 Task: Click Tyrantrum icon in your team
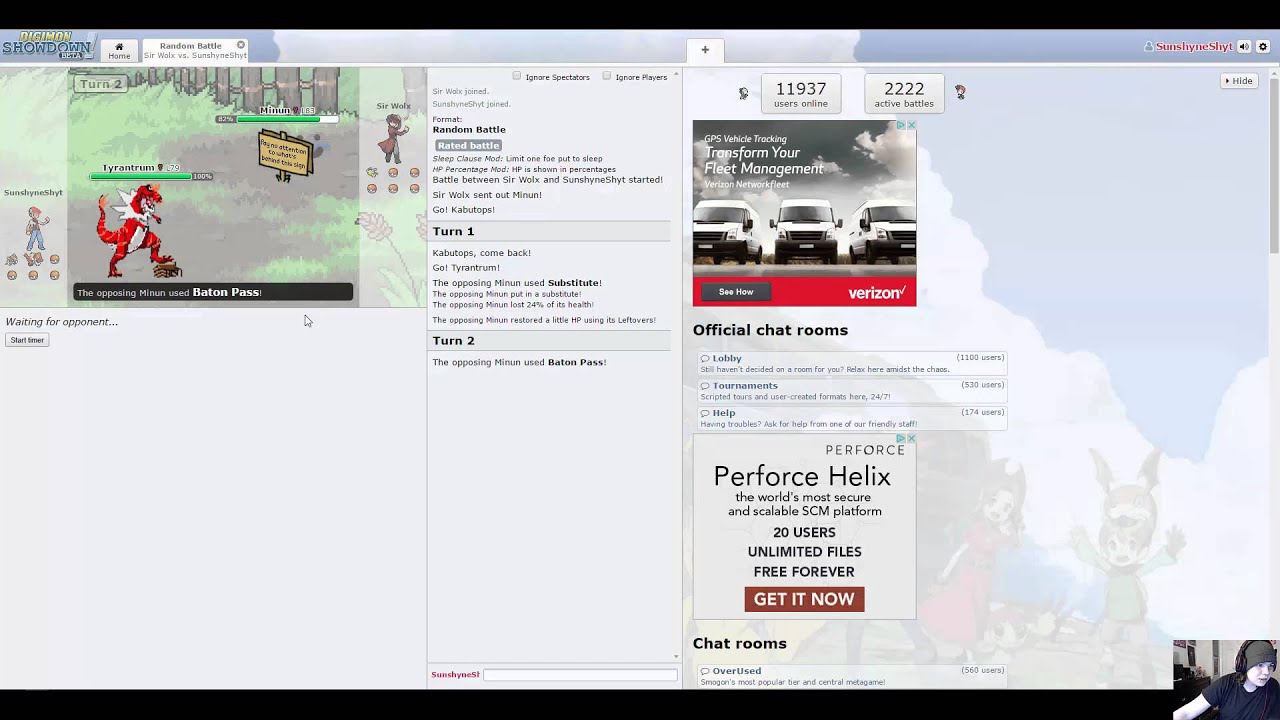click(33, 260)
